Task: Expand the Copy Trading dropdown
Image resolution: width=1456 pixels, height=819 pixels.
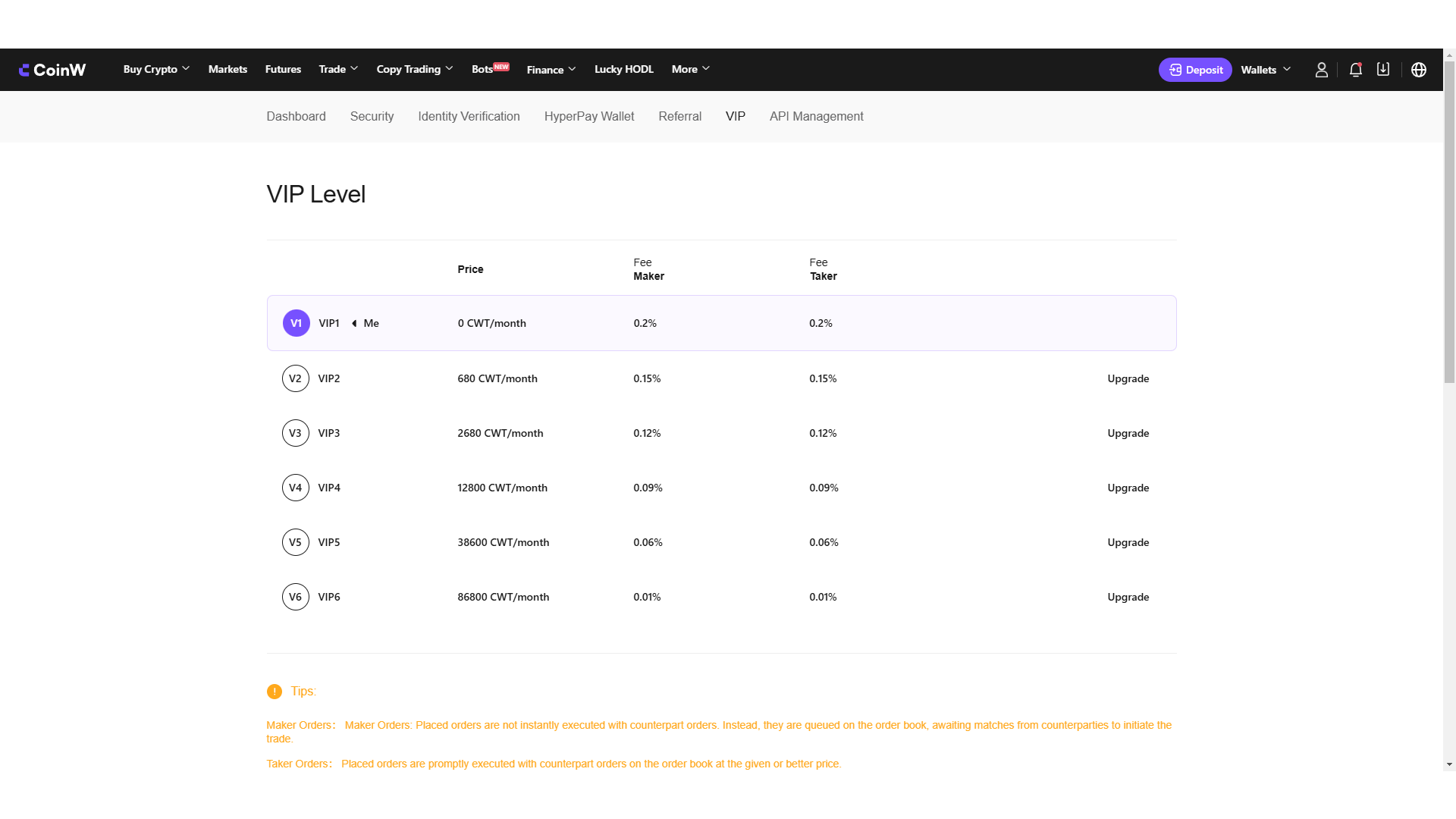Action: pyautogui.click(x=415, y=69)
